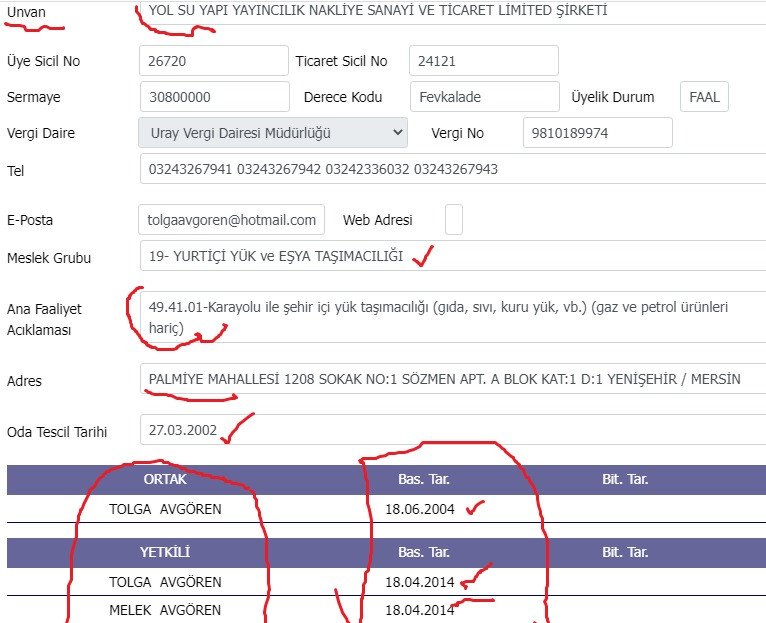Click the Oda Tescil Tarihi field
This screenshot has height=623, width=766.
pyautogui.click(x=453, y=430)
